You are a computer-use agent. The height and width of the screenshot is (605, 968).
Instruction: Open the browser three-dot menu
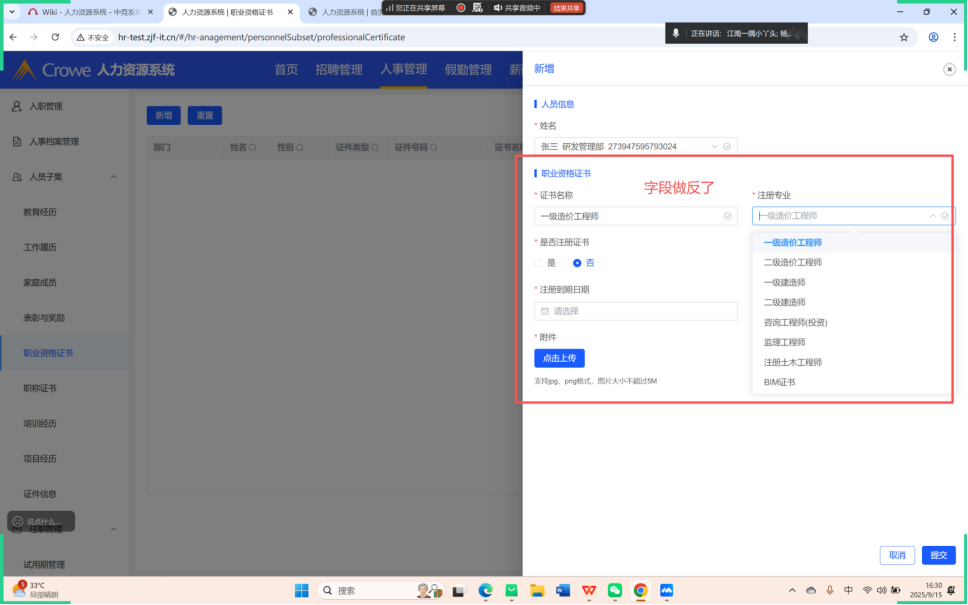pyautogui.click(x=954, y=37)
